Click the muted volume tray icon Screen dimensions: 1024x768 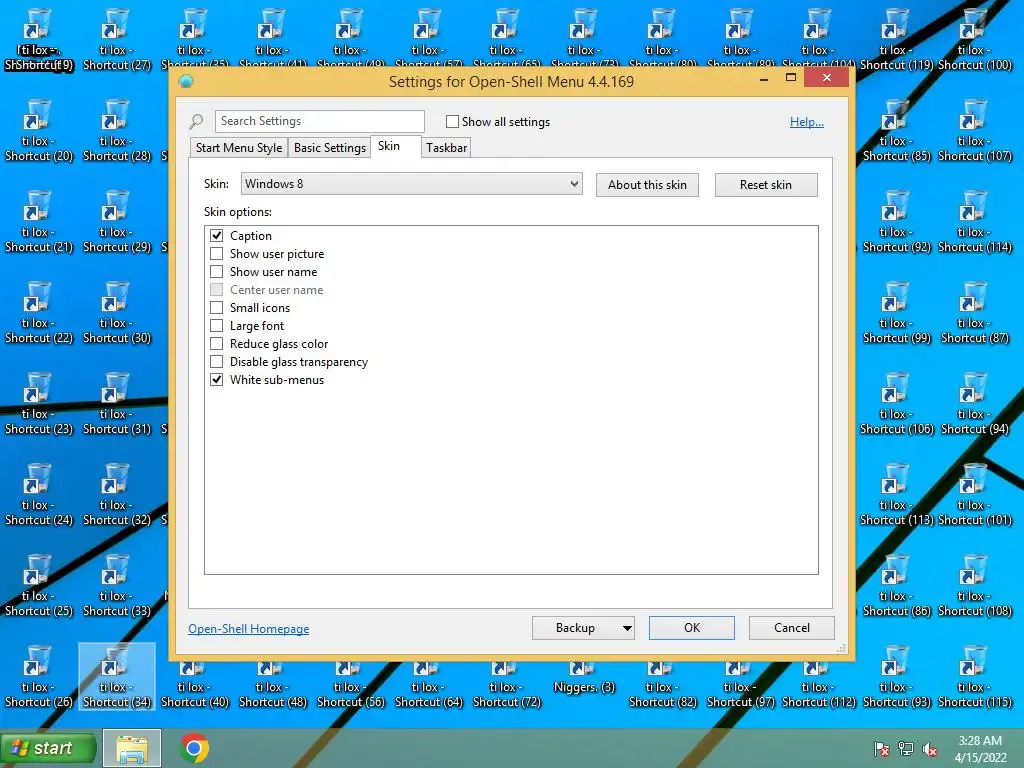pos(930,749)
